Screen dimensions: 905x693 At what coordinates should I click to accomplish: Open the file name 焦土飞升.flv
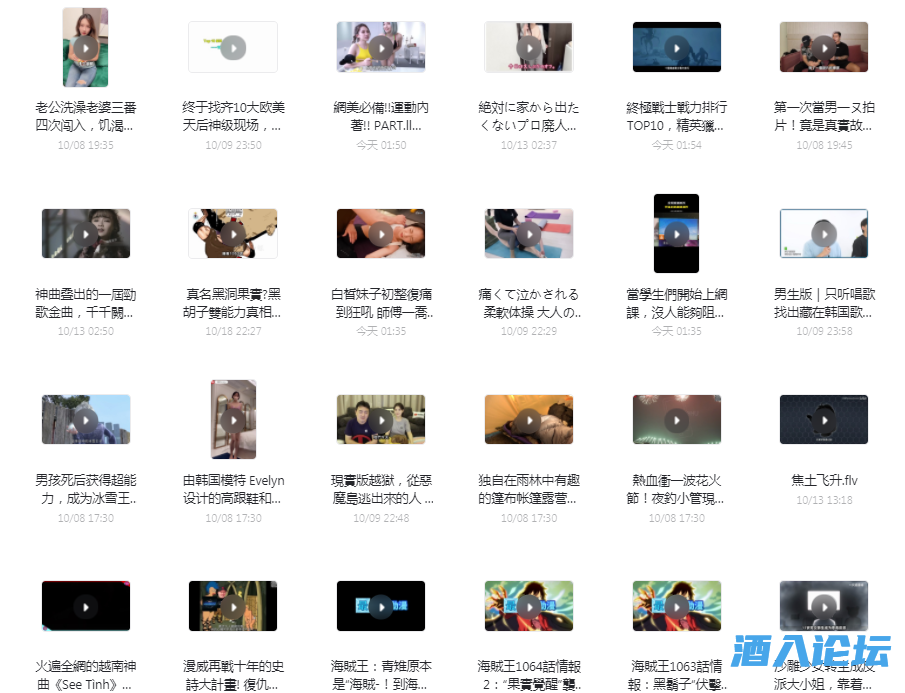pyautogui.click(x=824, y=480)
